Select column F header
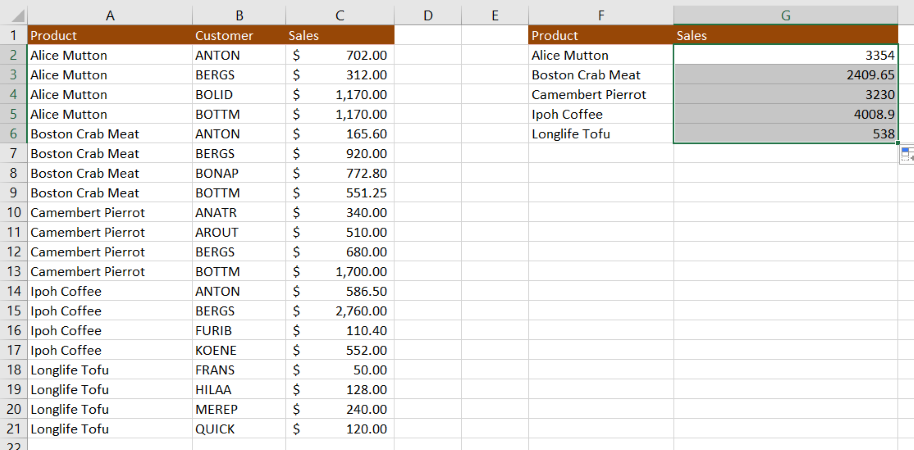Viewport: 914px width, 450px height. pyautogui.click(x=600, y=15)
